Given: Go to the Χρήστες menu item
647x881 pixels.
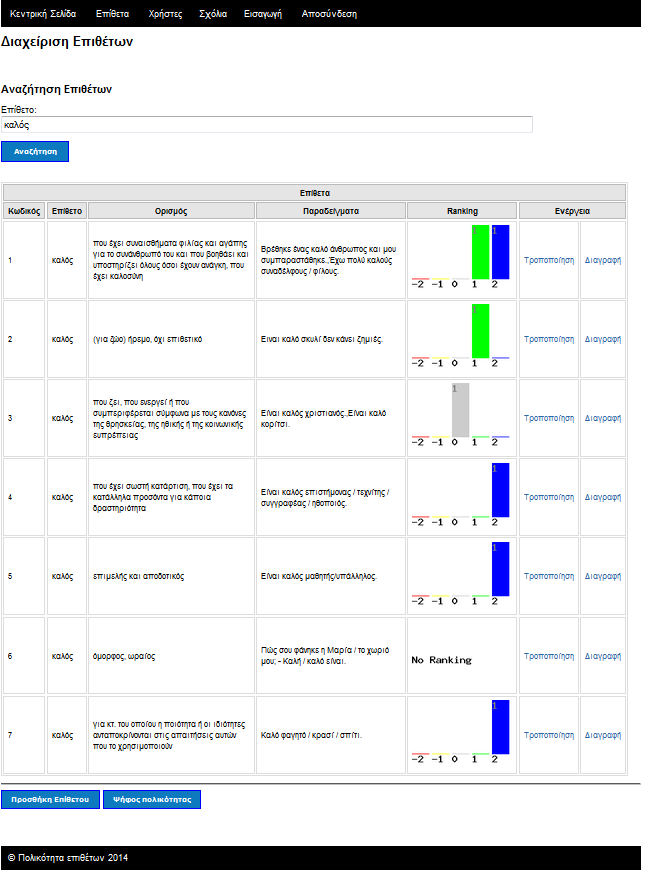Looking at the screenshot, I should (x=165, y=14).
